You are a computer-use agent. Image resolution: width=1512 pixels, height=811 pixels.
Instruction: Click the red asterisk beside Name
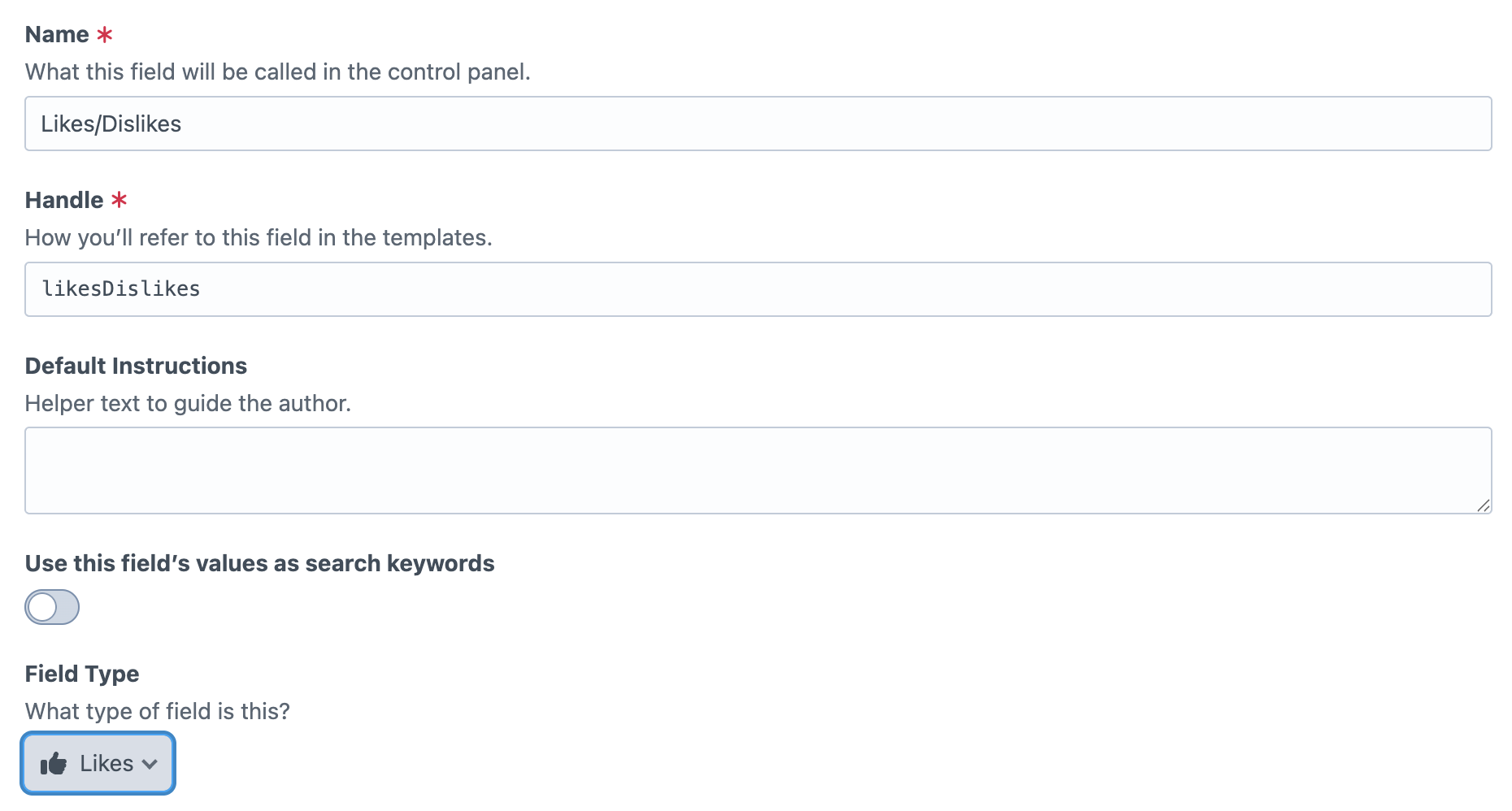(105, 35)
